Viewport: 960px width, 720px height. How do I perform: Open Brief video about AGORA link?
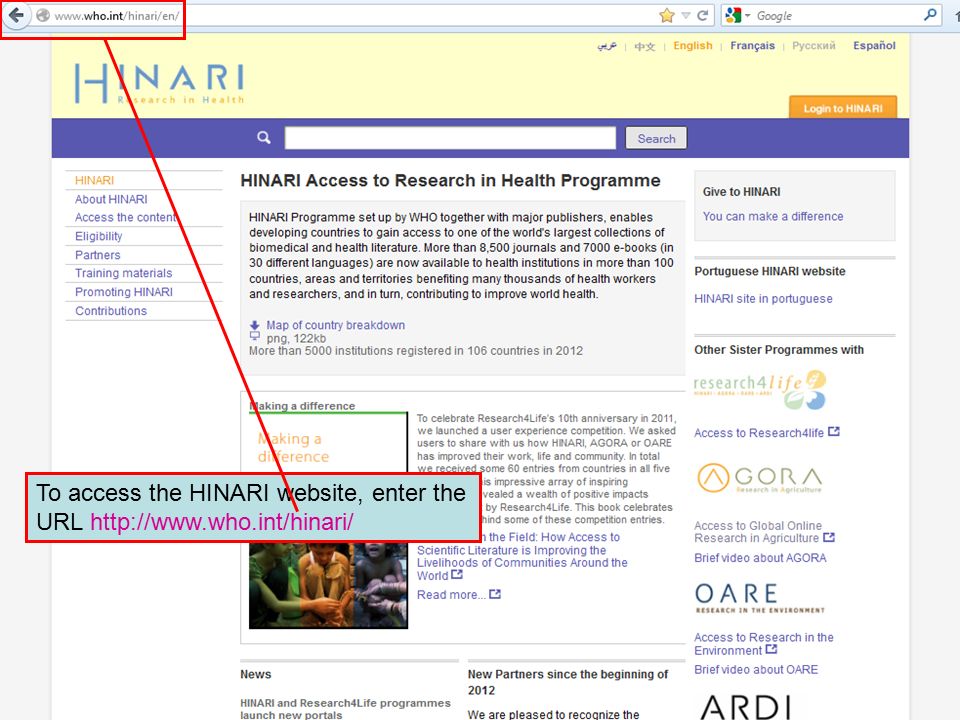pyautogui.click(x=760, y=558)
